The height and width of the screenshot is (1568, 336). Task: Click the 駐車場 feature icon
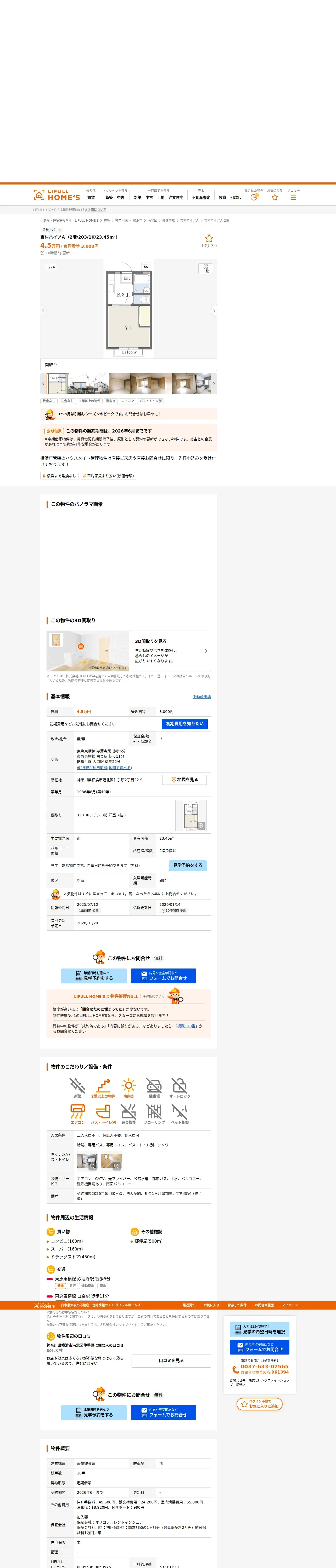pyautogui.click(x=154, y=1088)
